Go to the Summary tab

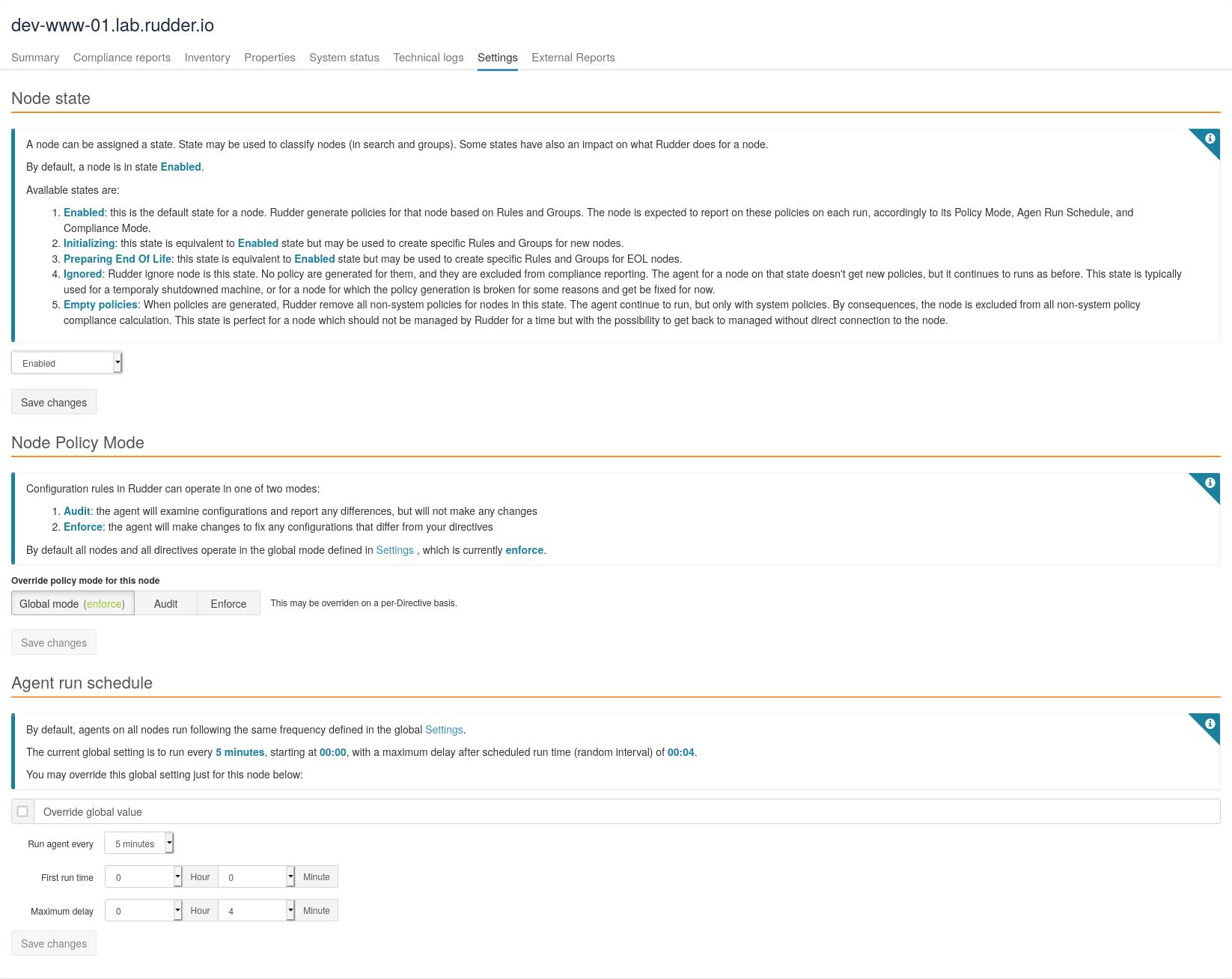tap(35, 58)
